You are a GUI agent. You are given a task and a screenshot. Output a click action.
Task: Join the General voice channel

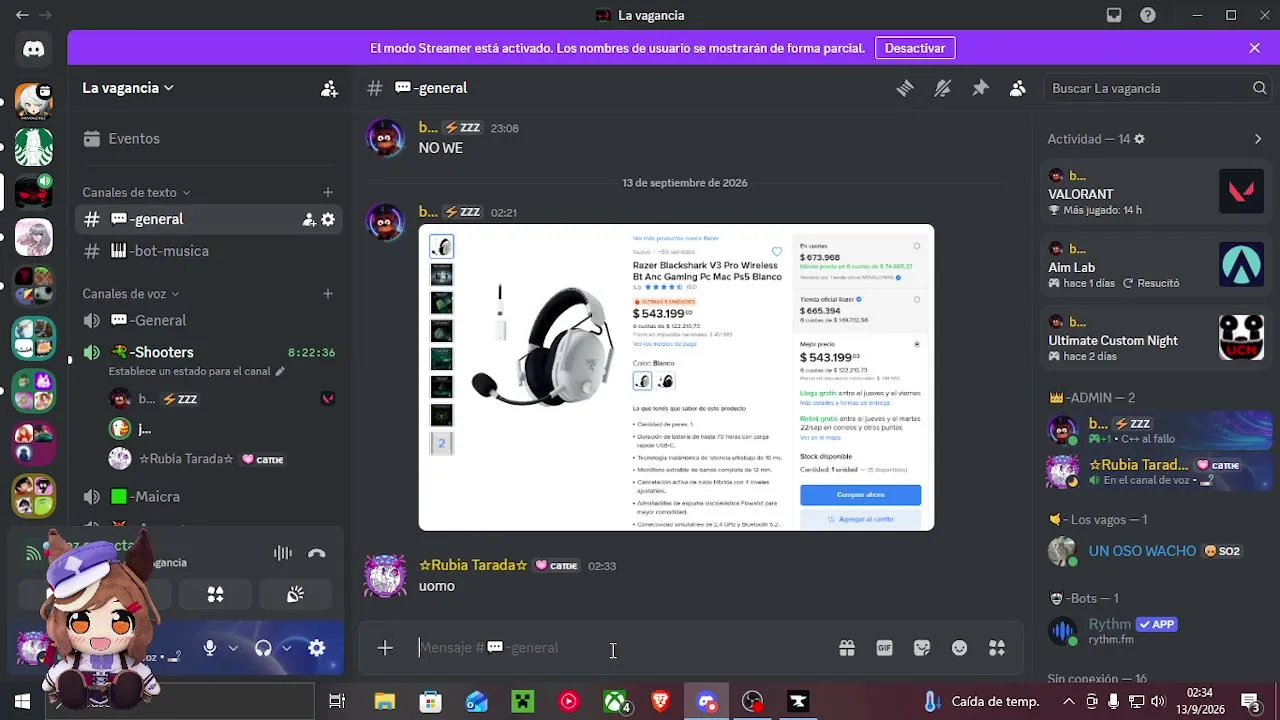[x=209, y=320]
